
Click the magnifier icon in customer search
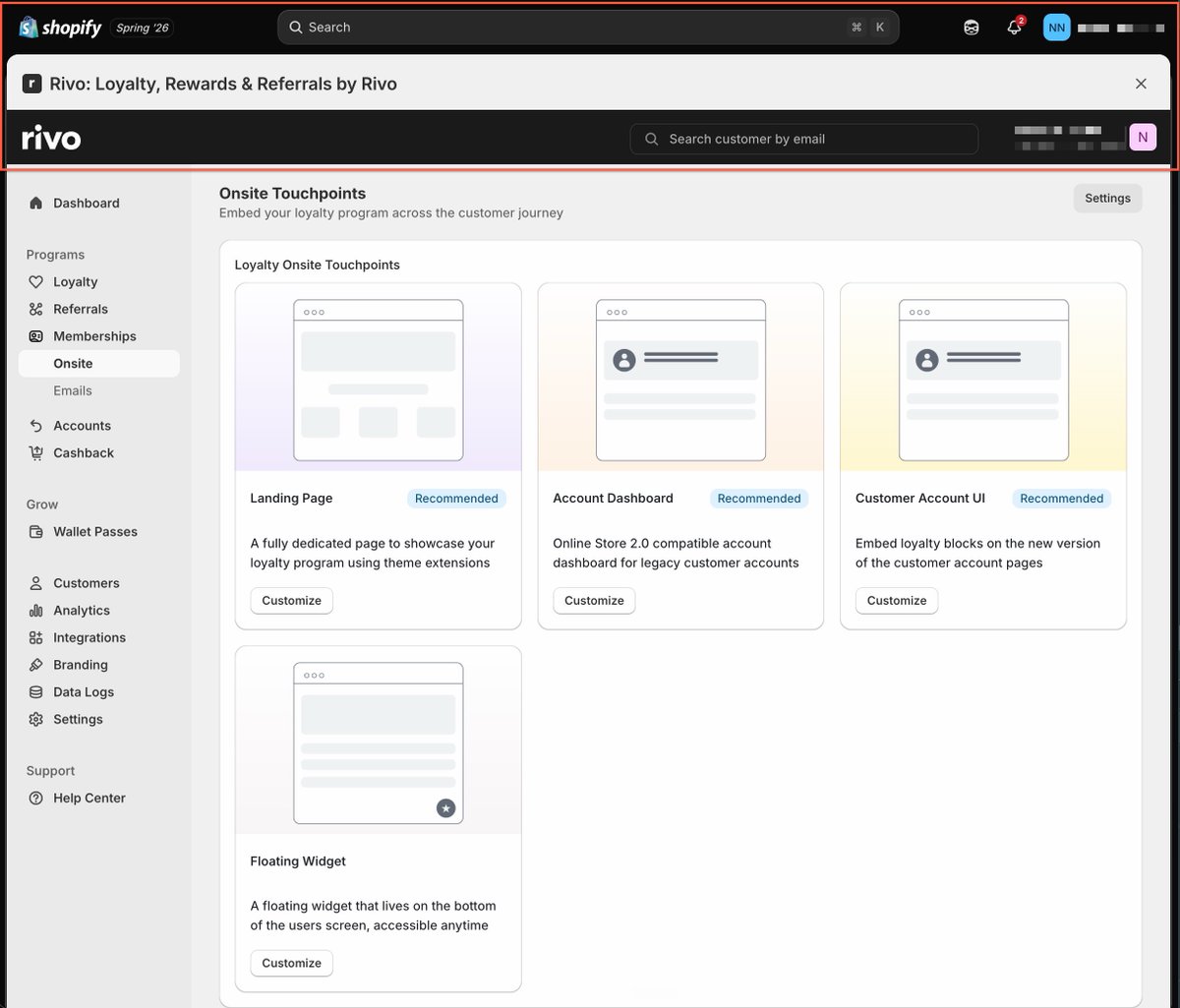point(651,139)
